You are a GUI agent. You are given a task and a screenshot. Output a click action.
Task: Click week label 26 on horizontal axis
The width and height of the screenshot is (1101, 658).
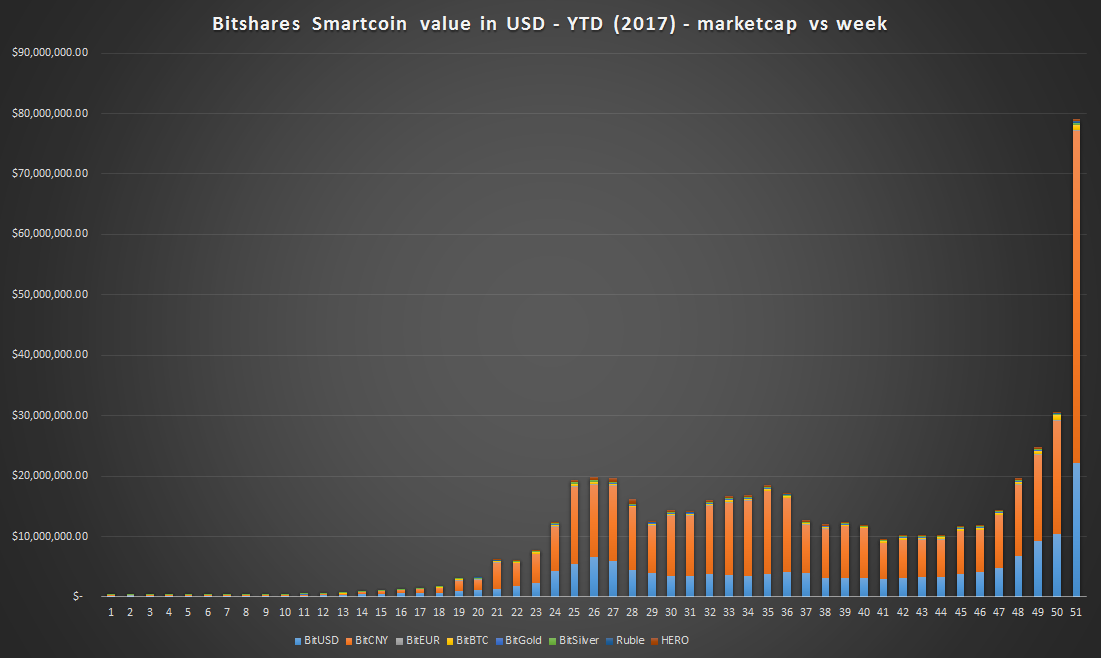(x=593, y=612)
